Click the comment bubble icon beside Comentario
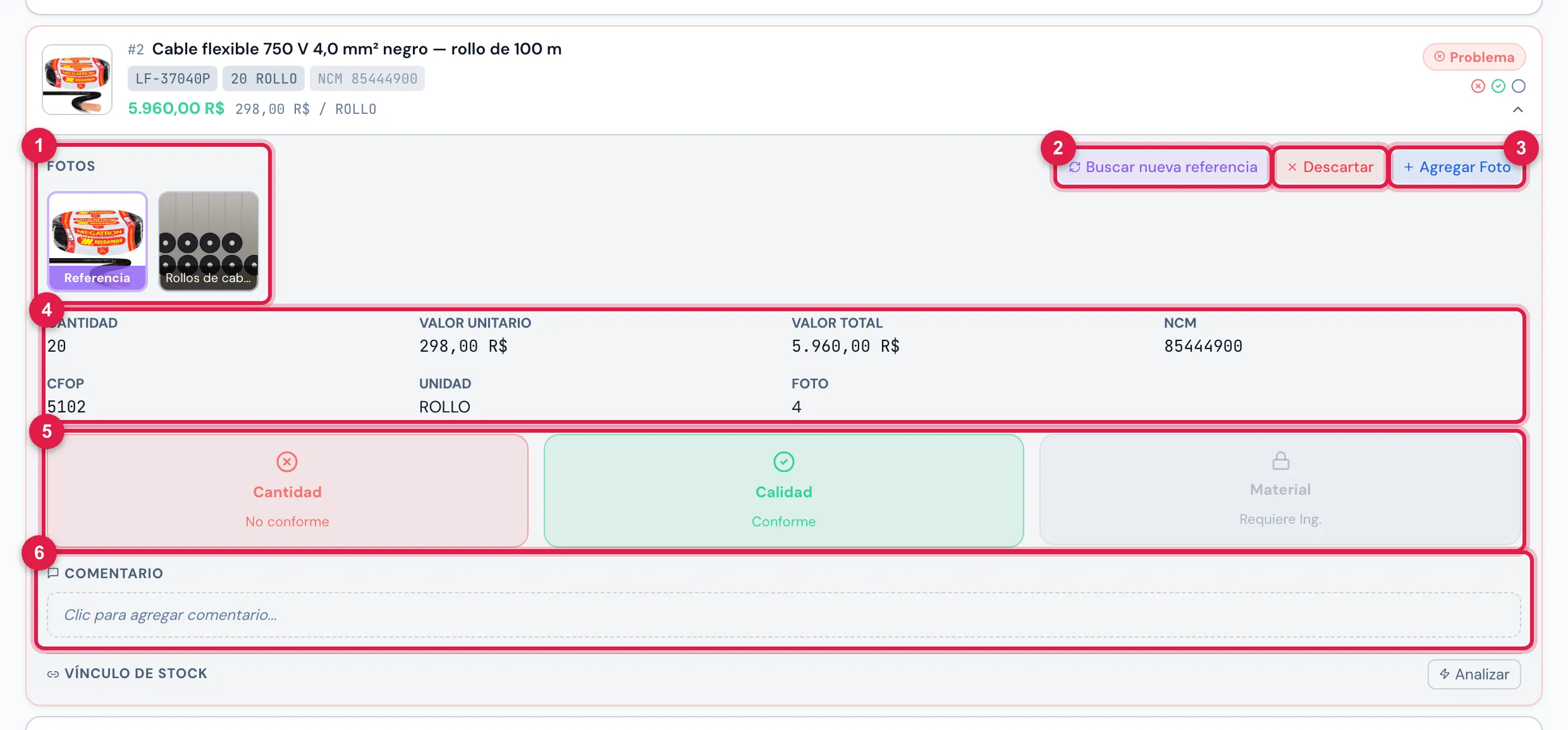This screenshot has height=730, width=1568. click(x=53, y=573)
